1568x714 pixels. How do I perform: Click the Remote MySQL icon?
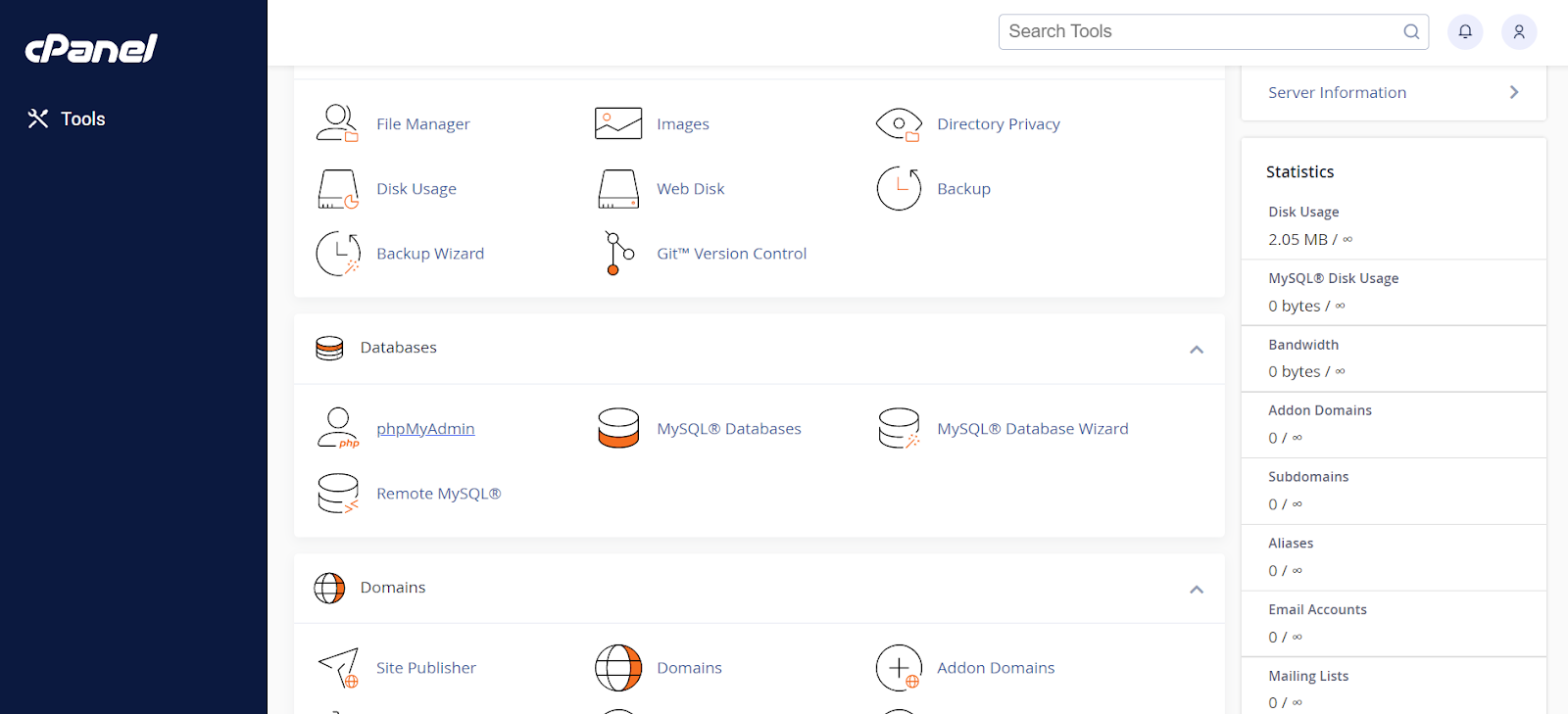pyautogui.click(x=338, y=494)
